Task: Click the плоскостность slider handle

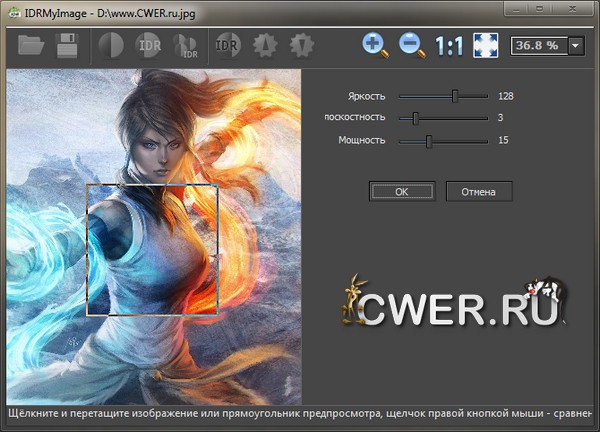Action: [x=414, y=118]
